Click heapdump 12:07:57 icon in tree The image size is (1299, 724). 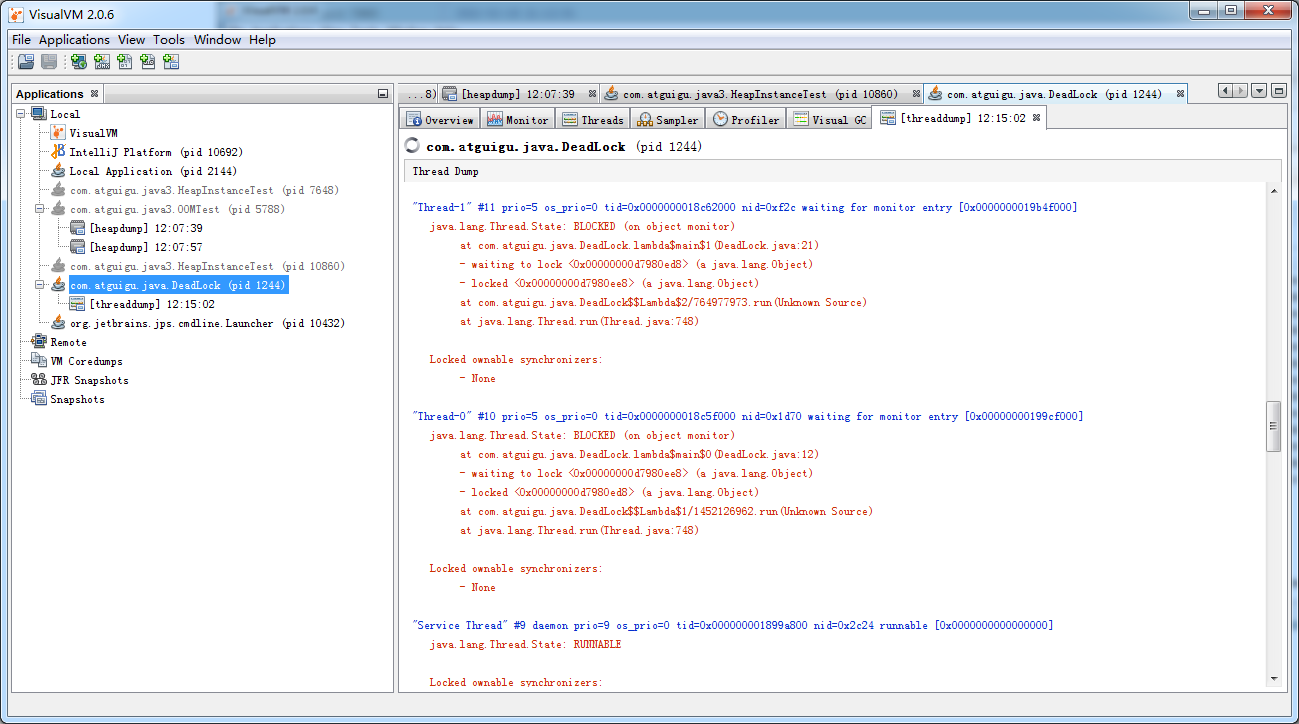(77, 247)
